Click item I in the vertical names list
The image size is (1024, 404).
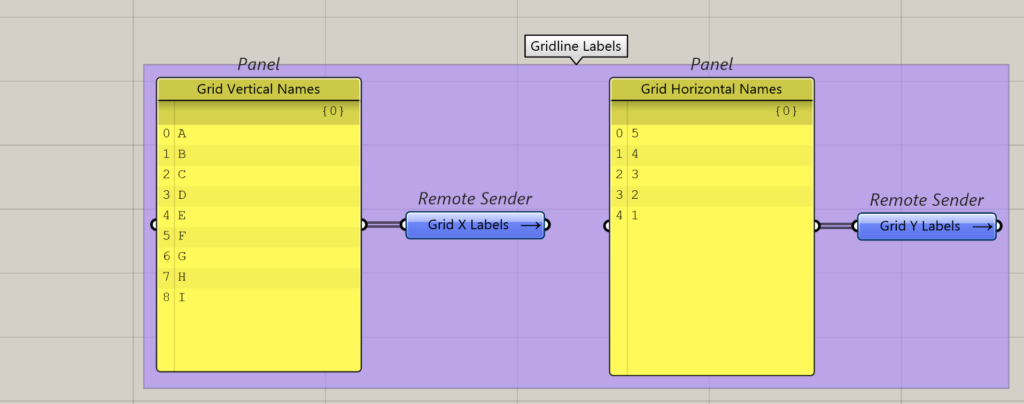tap(182, 297)
